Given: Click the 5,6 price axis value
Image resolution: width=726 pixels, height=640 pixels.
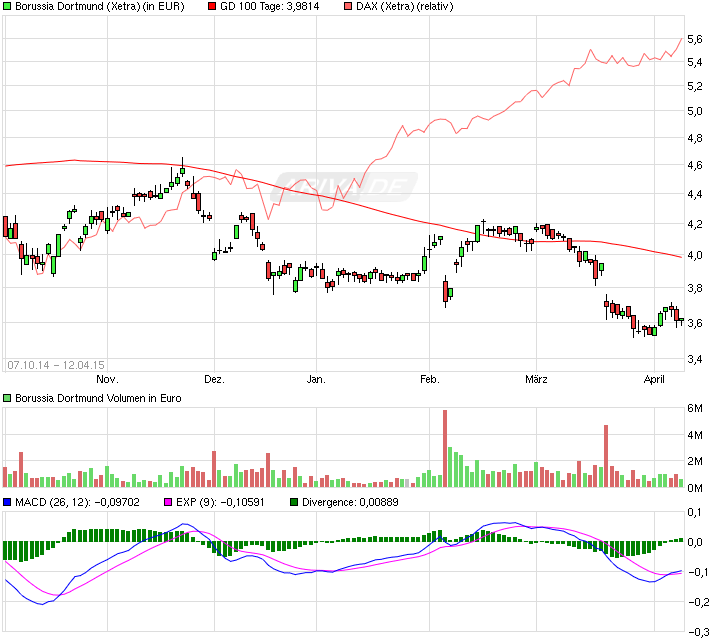Looking at the screenshot, I should 695,39.
